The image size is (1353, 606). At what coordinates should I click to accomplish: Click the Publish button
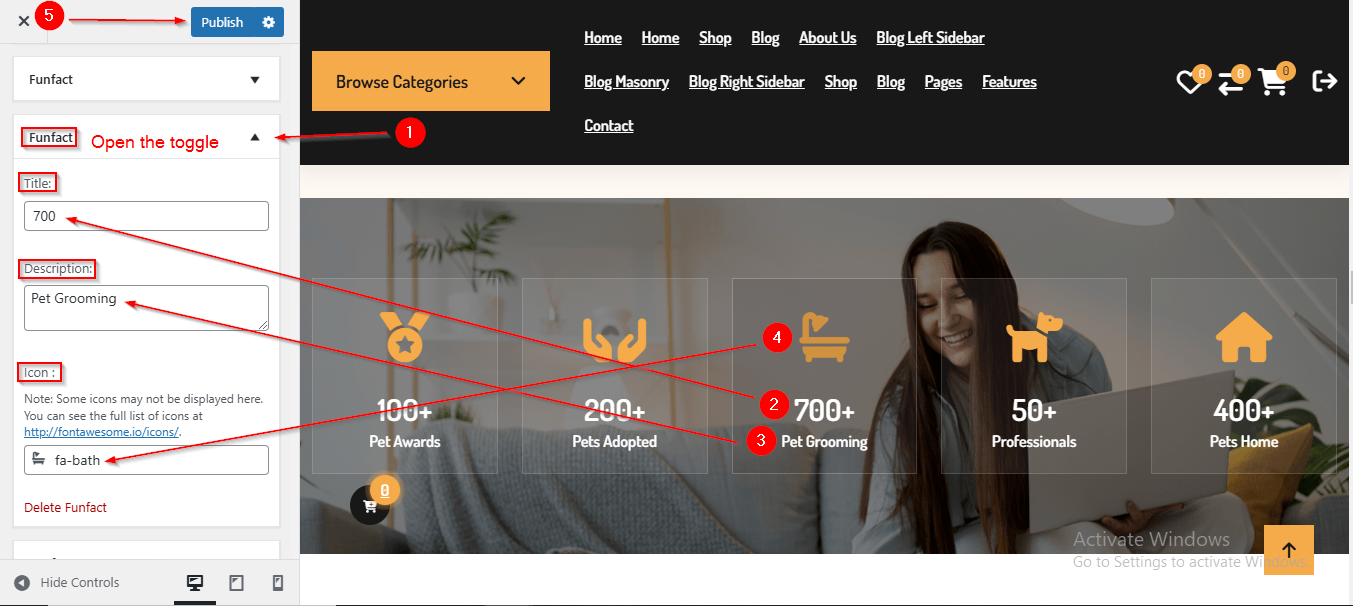[222, 22]
